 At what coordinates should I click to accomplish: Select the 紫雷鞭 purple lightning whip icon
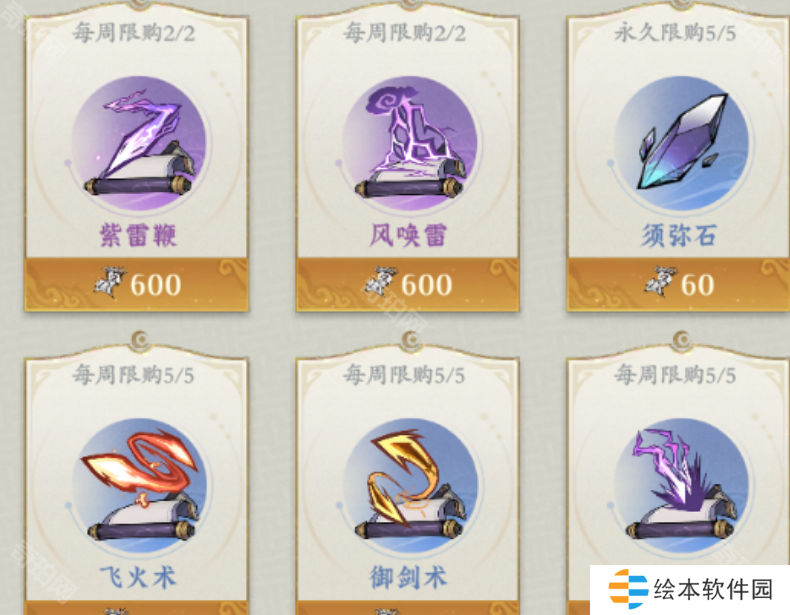pyautogui.click(x=139, y=143)
